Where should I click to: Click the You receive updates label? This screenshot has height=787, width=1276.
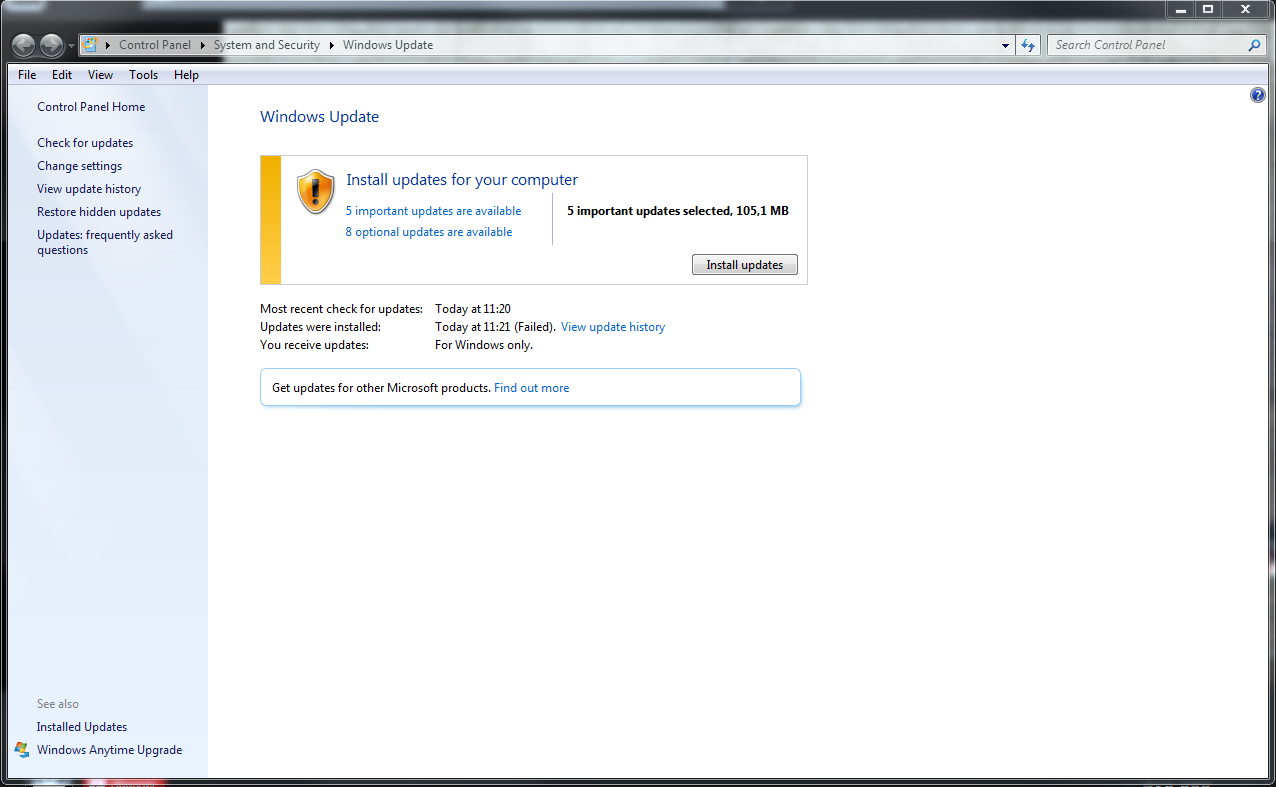click(315, 345)
